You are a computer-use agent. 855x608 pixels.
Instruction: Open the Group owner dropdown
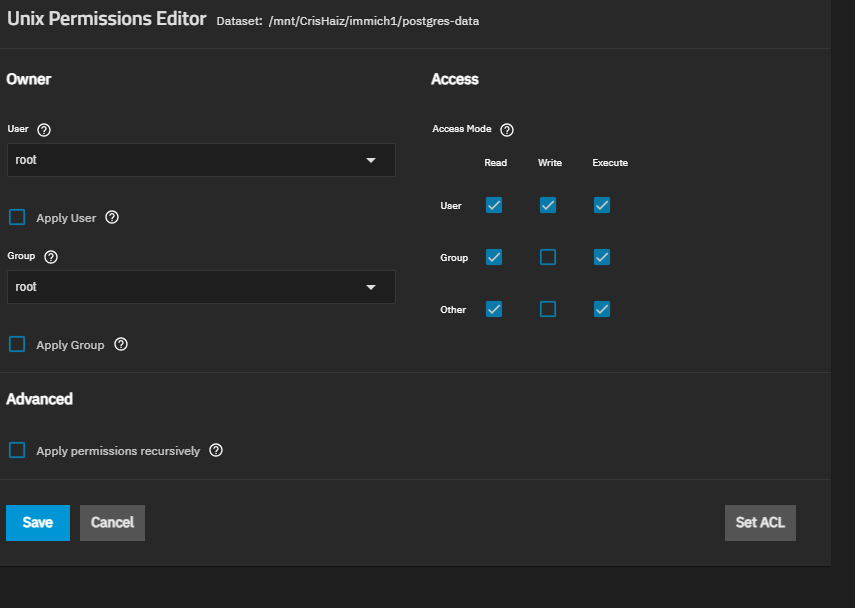pos(200,287)
